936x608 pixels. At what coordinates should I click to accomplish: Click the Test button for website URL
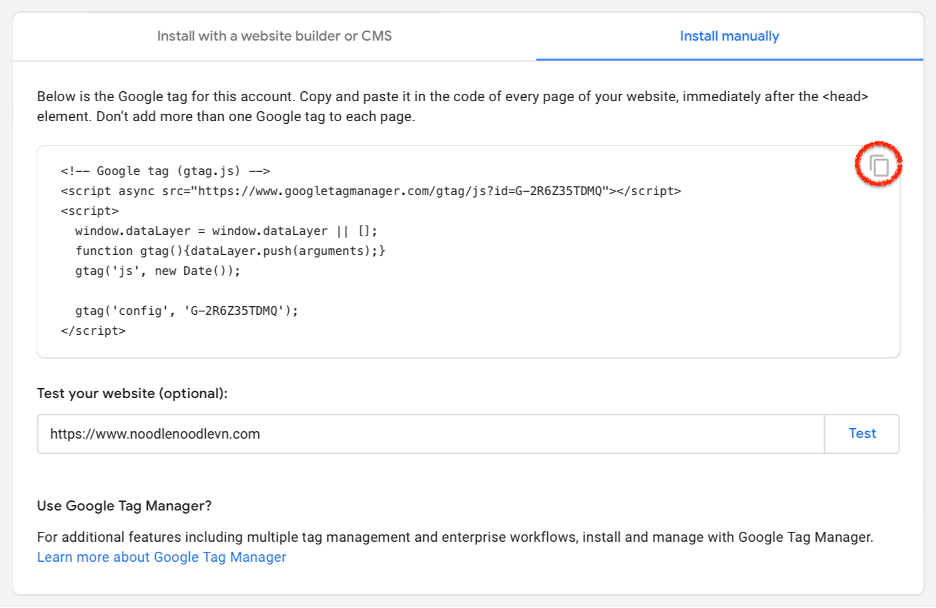[862, 434]
